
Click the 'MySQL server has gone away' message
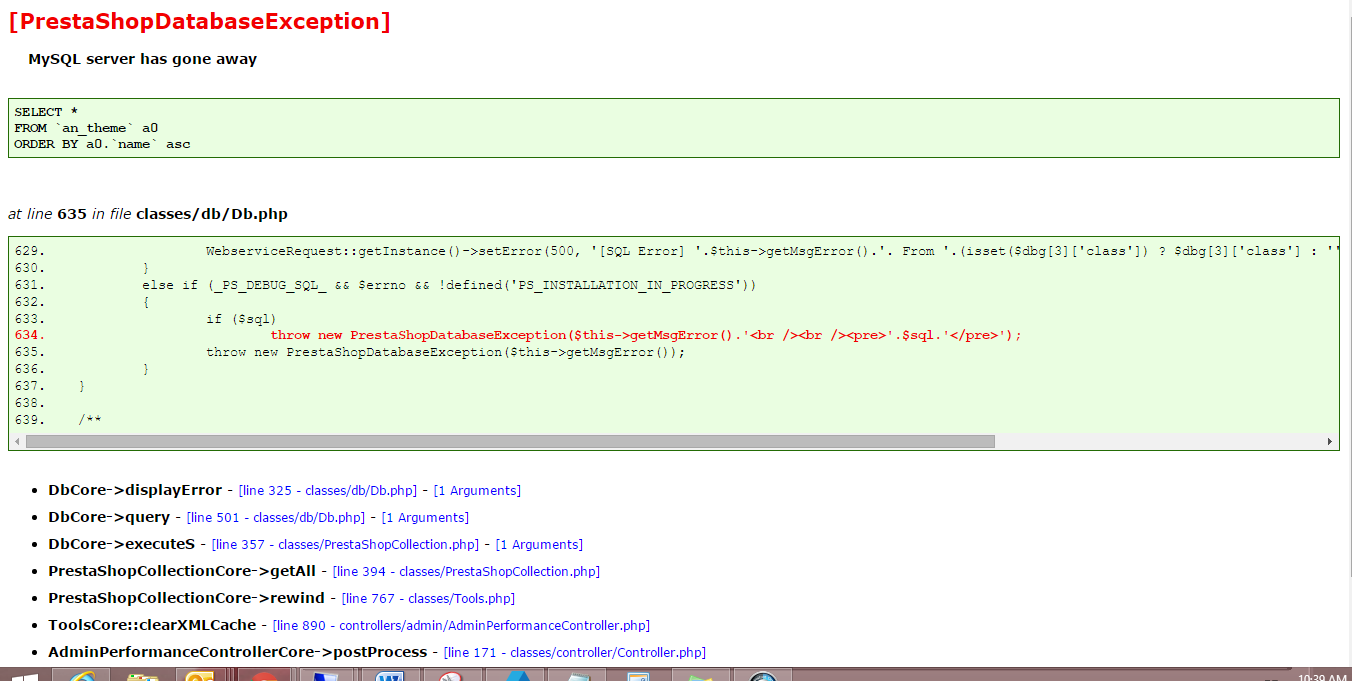(x=142, y=59)
